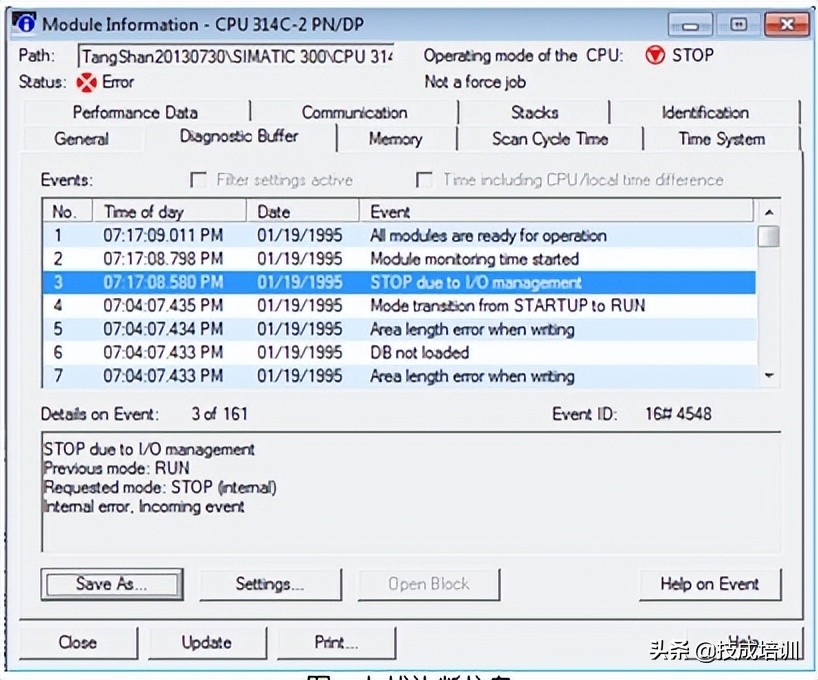Open the Time System tab
Image resolution: width=818 pixels, height=680 pixels.
coord(721,139)
